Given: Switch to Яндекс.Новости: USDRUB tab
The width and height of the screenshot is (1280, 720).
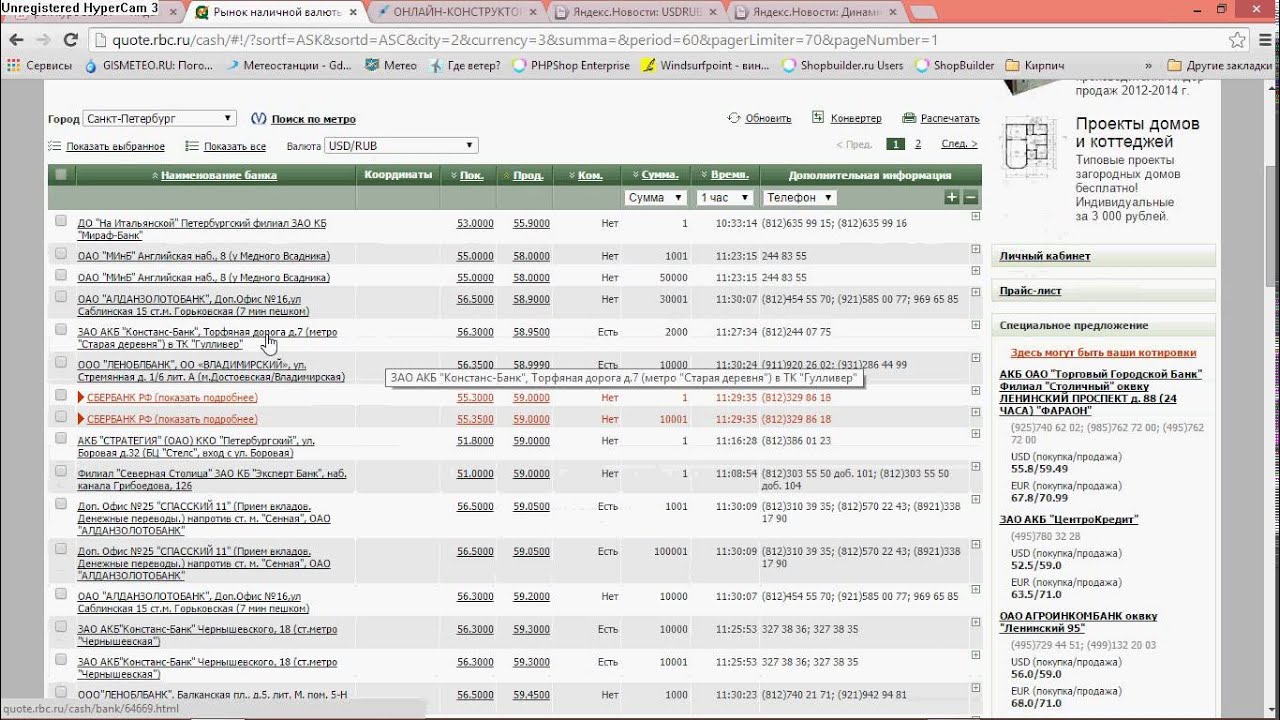Looking at the screenshot, I should coord(634,12).
